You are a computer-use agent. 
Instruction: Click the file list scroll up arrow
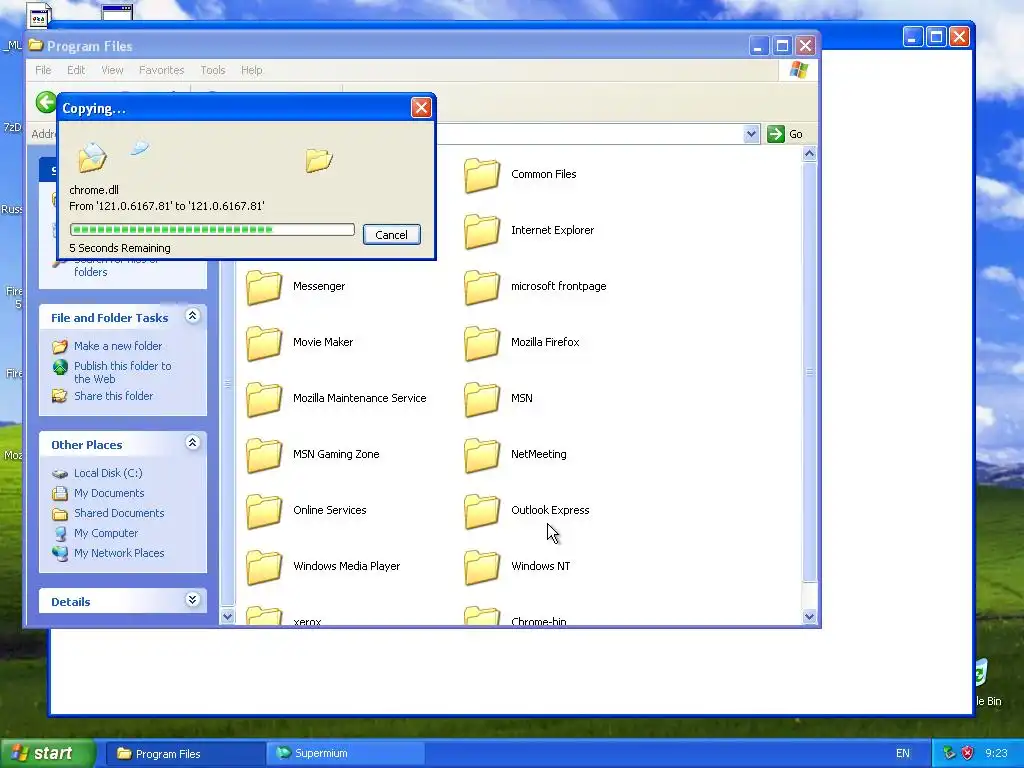tap(809, 154)
